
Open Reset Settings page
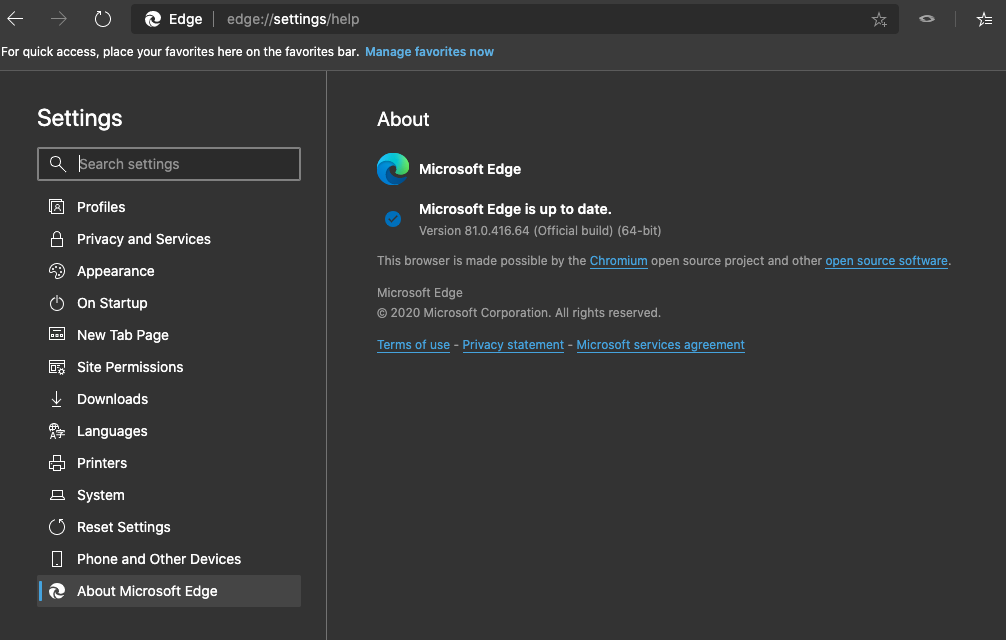coord(169,527)
